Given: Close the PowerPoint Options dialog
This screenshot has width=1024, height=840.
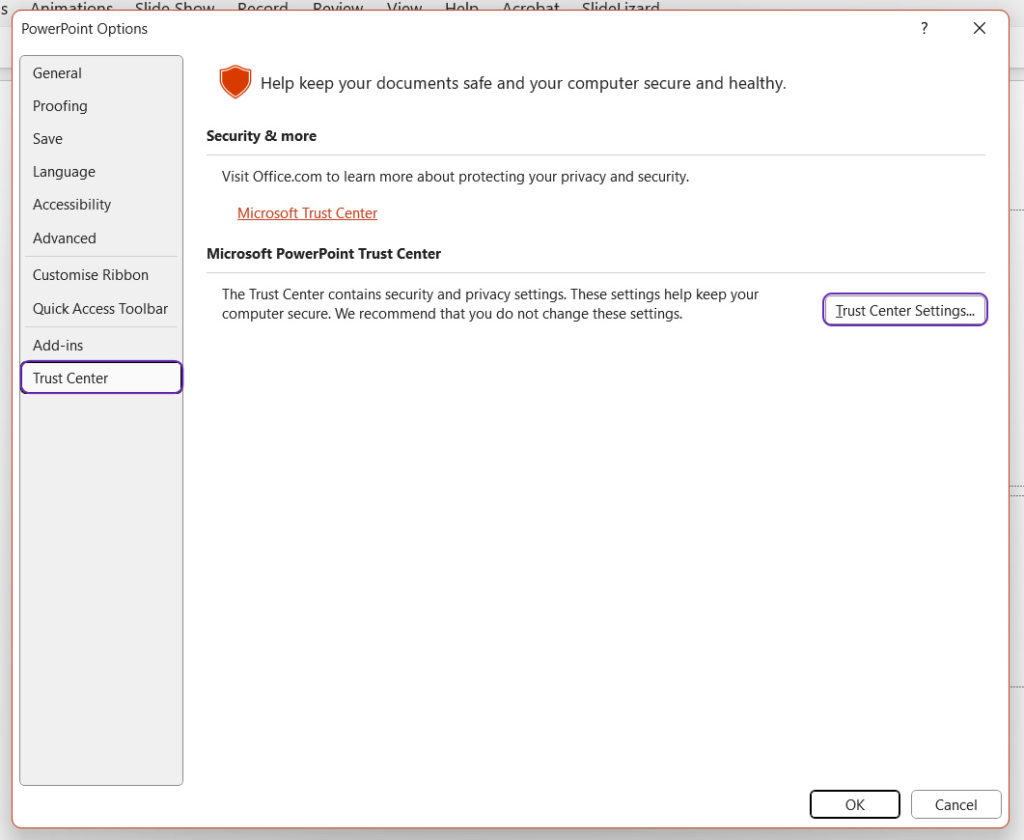Looking at the screenshot, I should click(x=979, y=29).
